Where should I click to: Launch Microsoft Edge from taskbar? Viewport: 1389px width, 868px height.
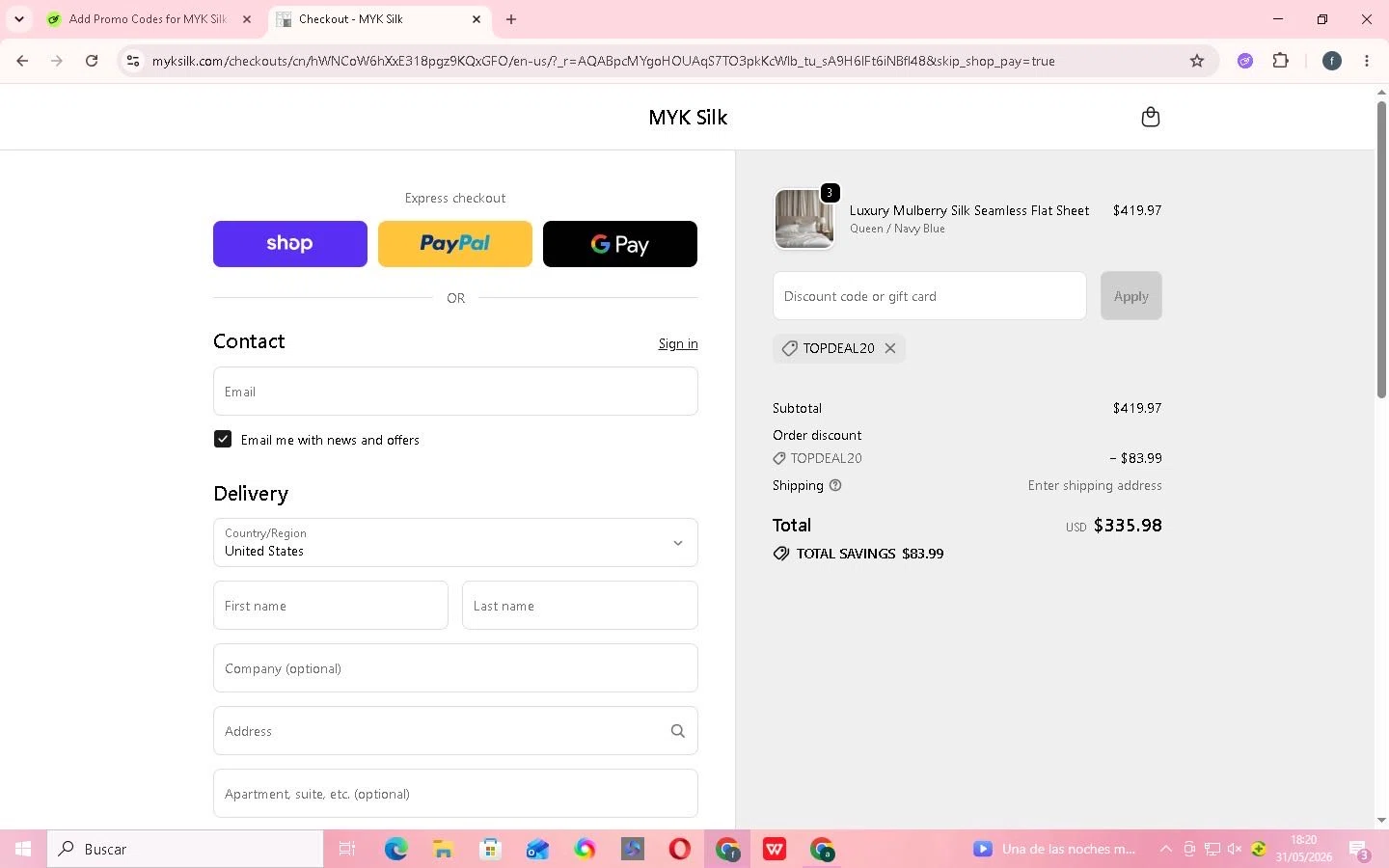pyautogui.click(x=396, y=849)
